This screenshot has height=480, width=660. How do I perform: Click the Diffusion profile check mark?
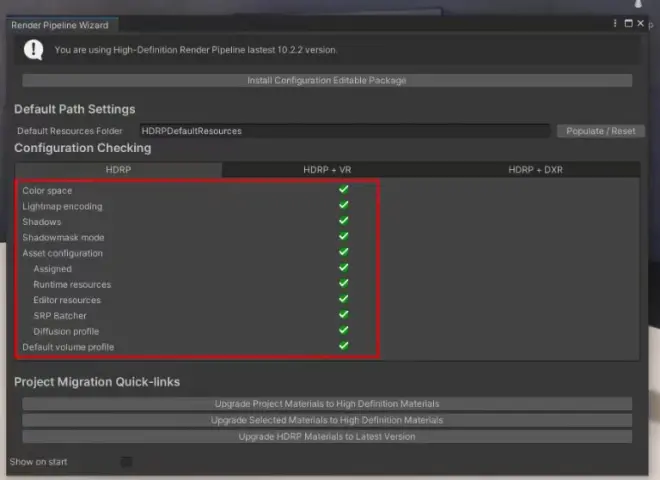pyautogui.click(x=344, y=330)
